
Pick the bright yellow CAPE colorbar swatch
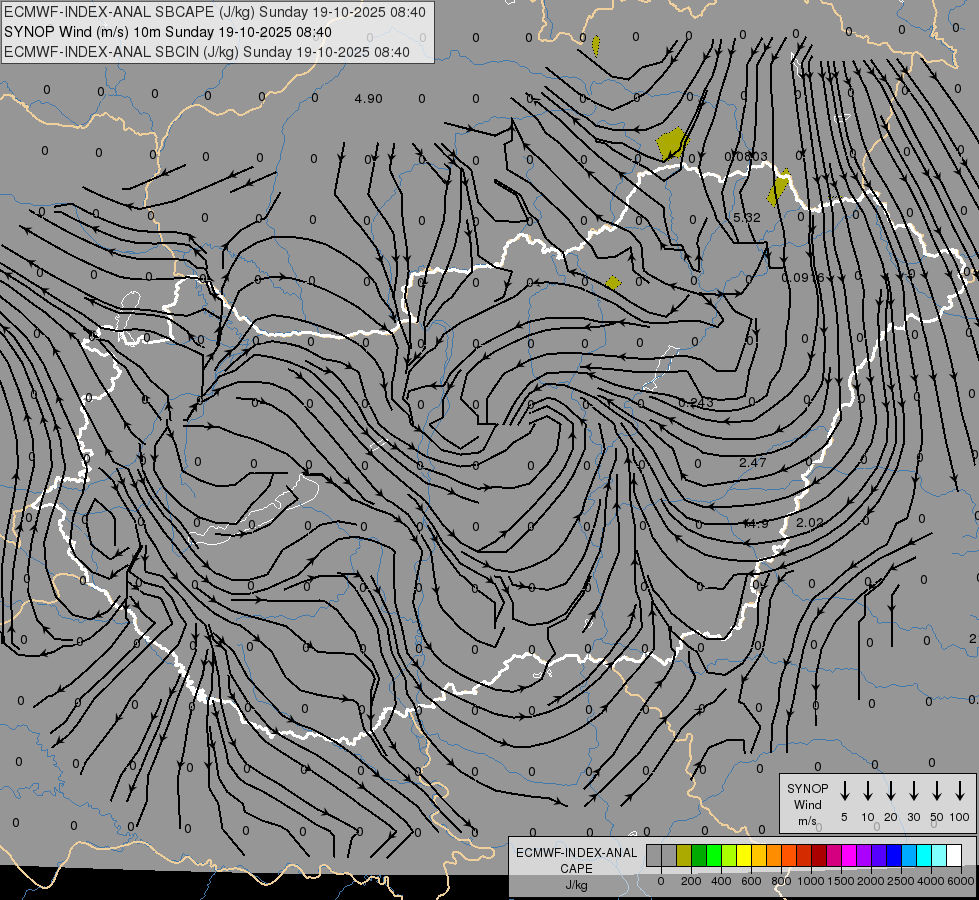click(744, 855)
